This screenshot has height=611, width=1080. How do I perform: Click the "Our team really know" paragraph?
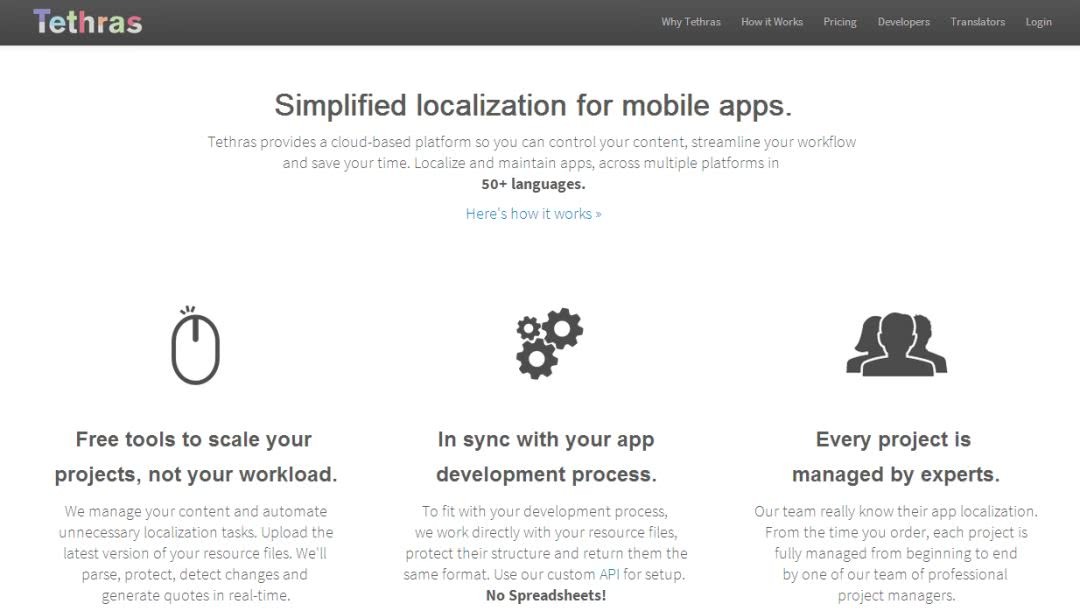pos(895,553)
